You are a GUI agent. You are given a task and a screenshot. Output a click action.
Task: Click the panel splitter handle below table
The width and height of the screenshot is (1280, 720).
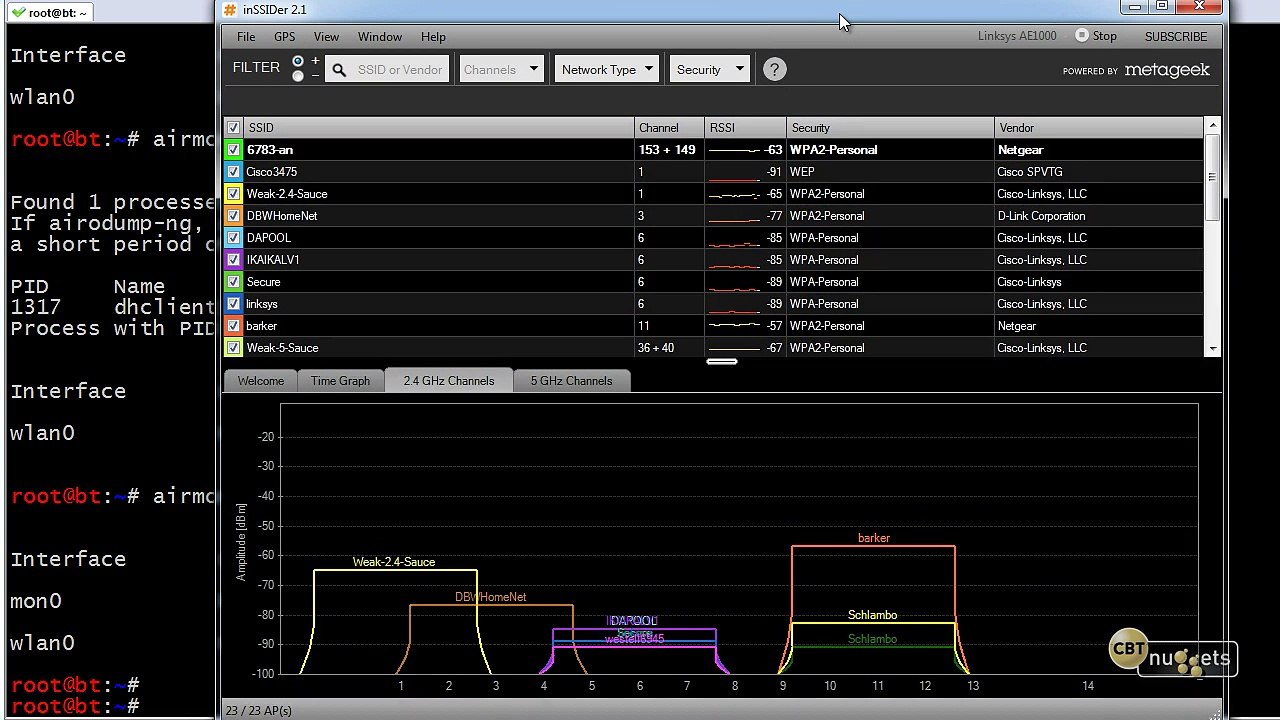tap(722, 362)
